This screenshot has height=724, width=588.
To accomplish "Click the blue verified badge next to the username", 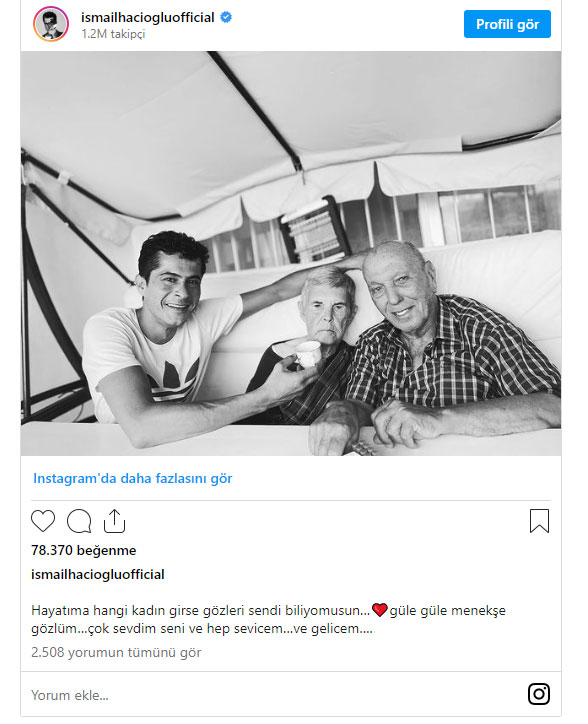I will coord(226,18).
